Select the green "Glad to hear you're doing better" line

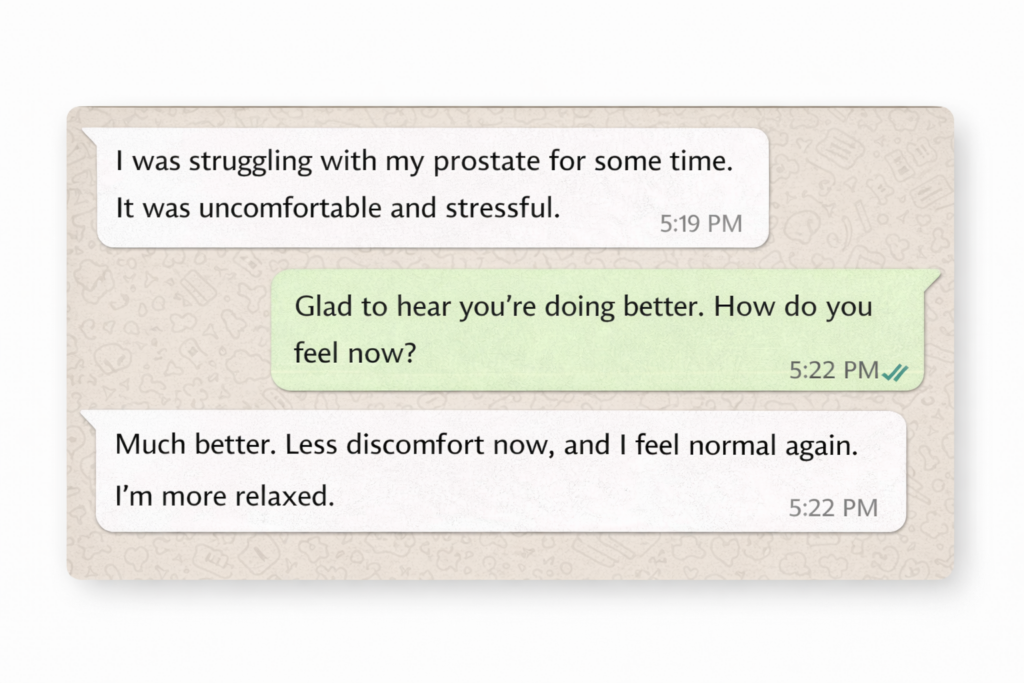click(x=583, y=307)
